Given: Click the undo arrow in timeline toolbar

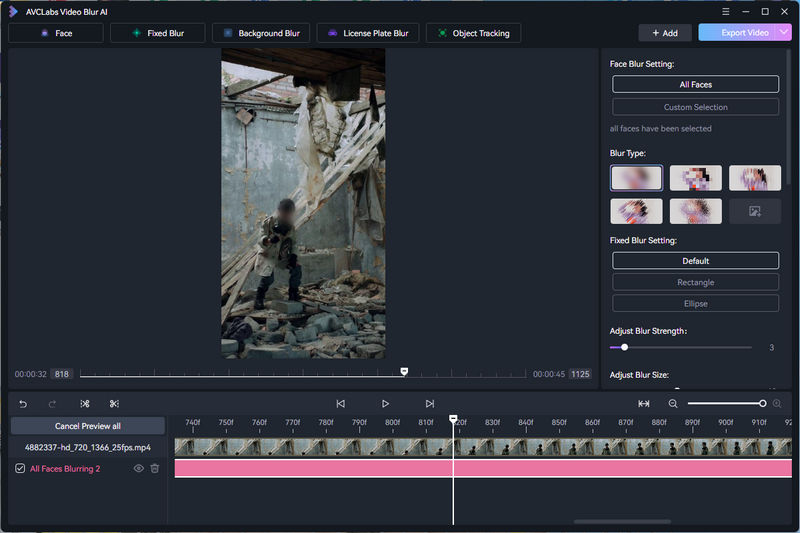Looking at the screenshot, I should point(24,404).
